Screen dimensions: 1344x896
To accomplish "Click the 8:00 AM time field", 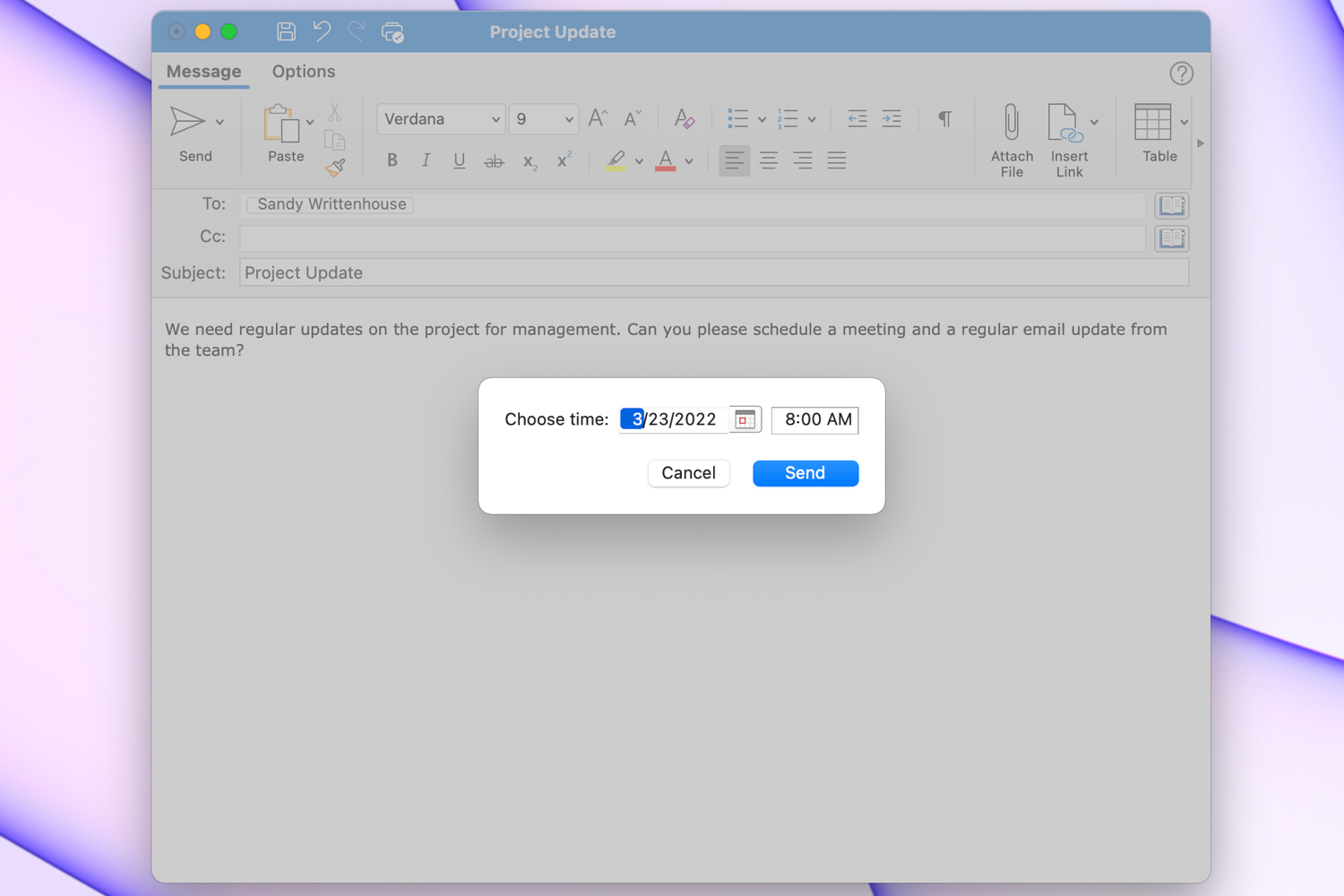I will click(x=815, y=419).
